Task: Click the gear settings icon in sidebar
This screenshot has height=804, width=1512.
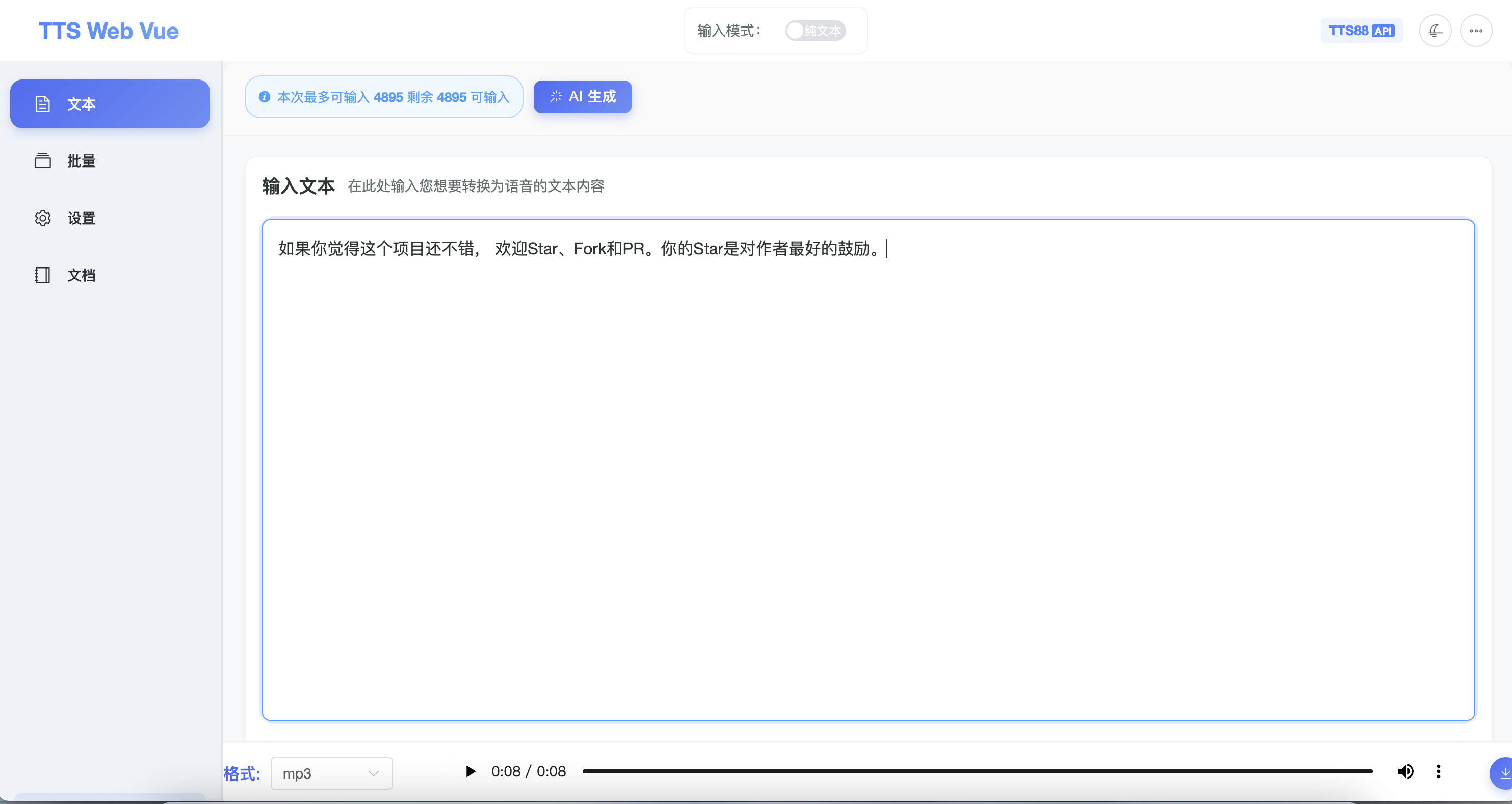Action: coord(42,218)
